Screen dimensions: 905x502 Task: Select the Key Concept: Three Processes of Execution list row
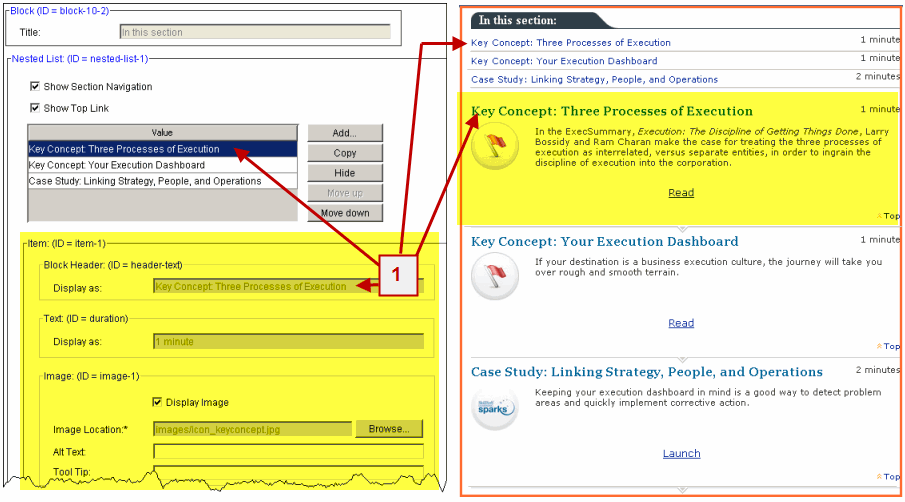162,149
